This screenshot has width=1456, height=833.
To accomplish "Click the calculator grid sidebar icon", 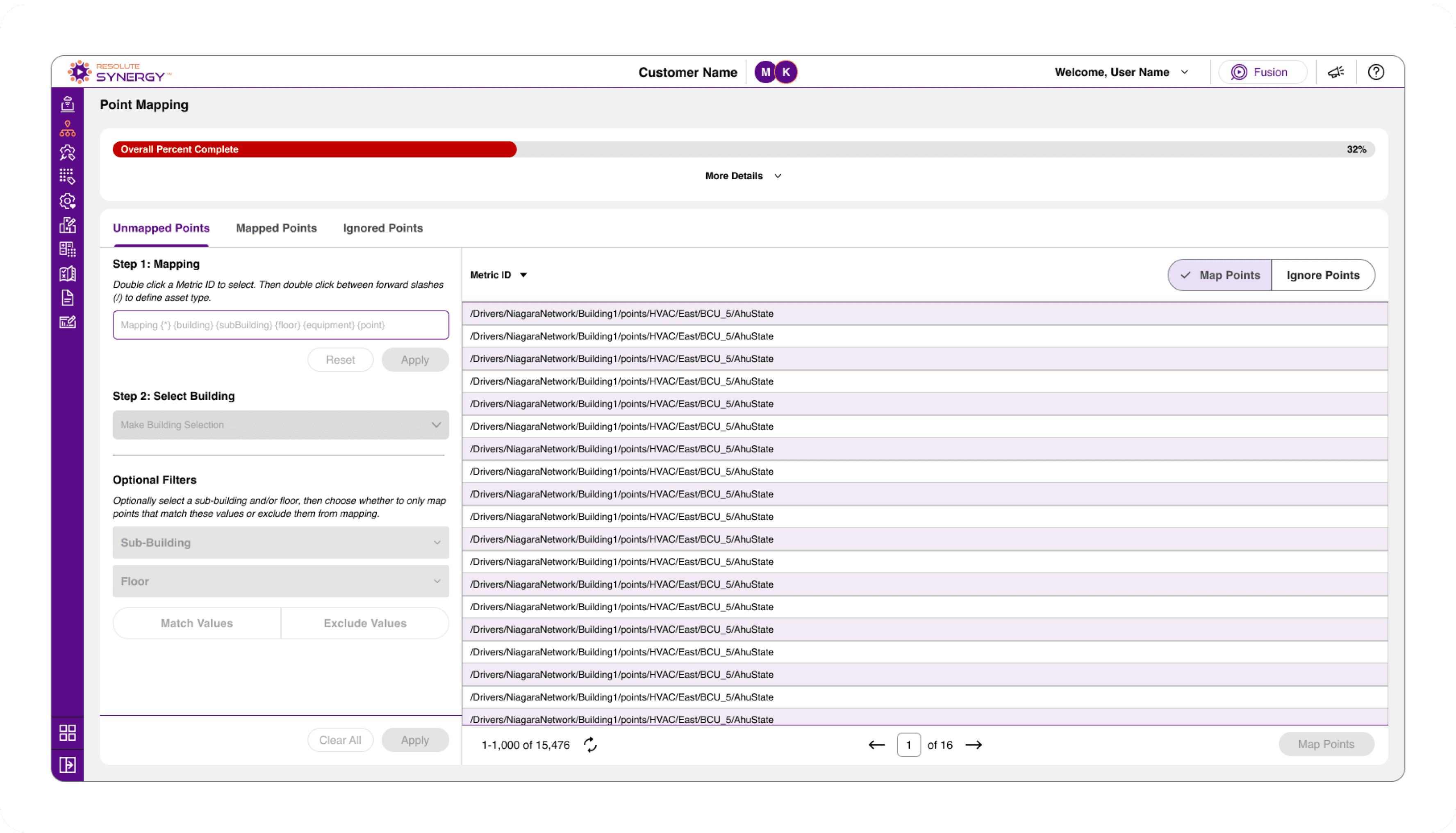I will 68,249.
